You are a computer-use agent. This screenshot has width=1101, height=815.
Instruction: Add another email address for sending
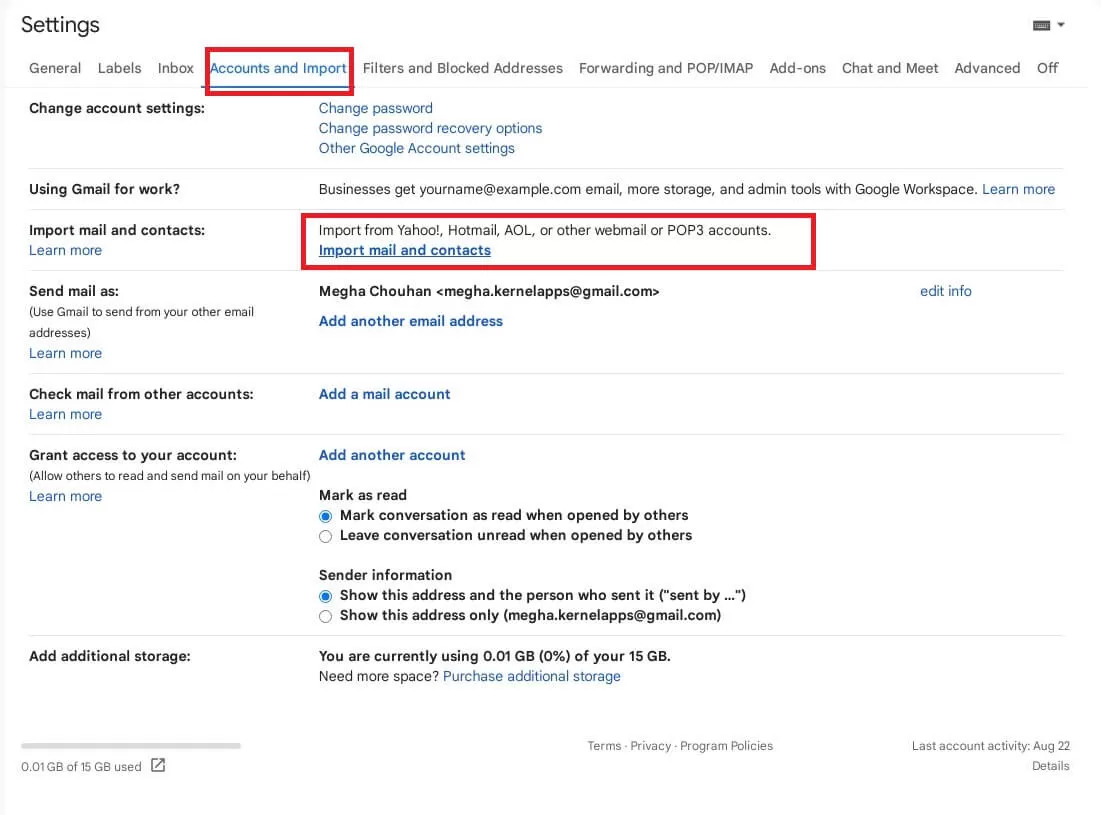pos(410,321)
